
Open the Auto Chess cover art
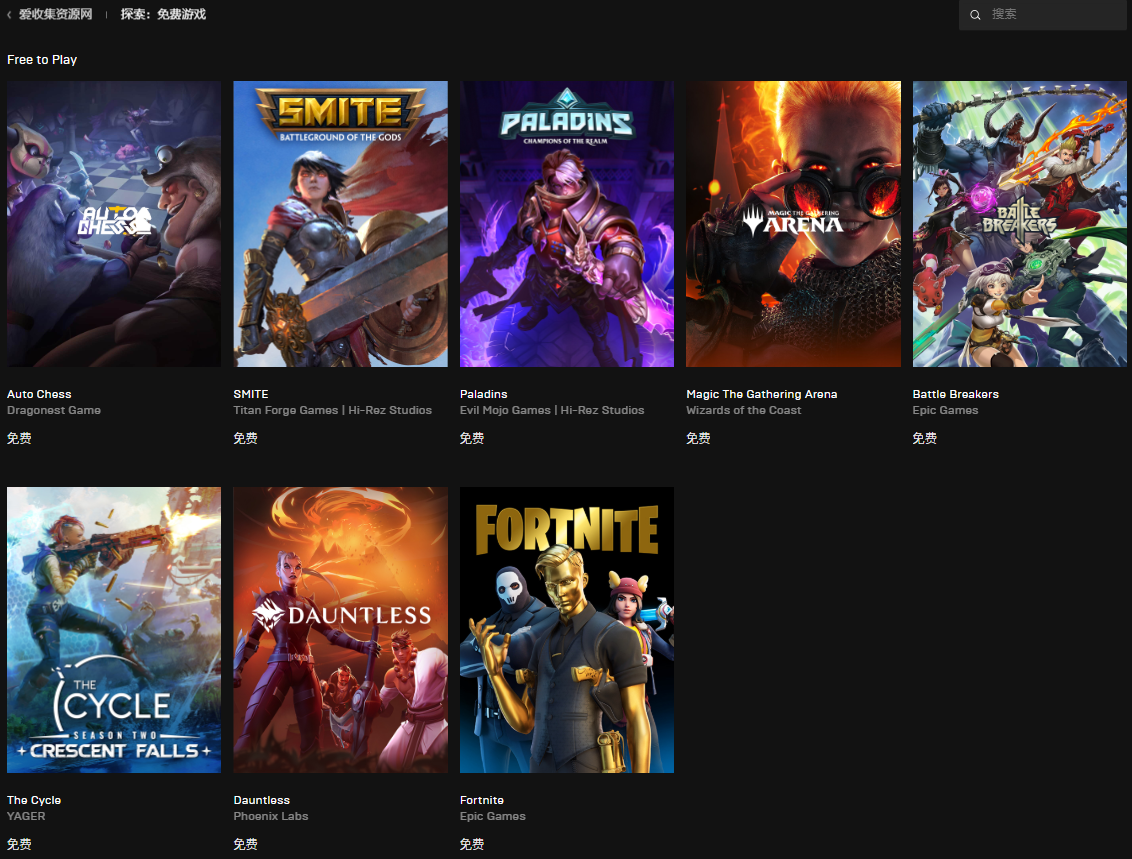tap(114, 224)
